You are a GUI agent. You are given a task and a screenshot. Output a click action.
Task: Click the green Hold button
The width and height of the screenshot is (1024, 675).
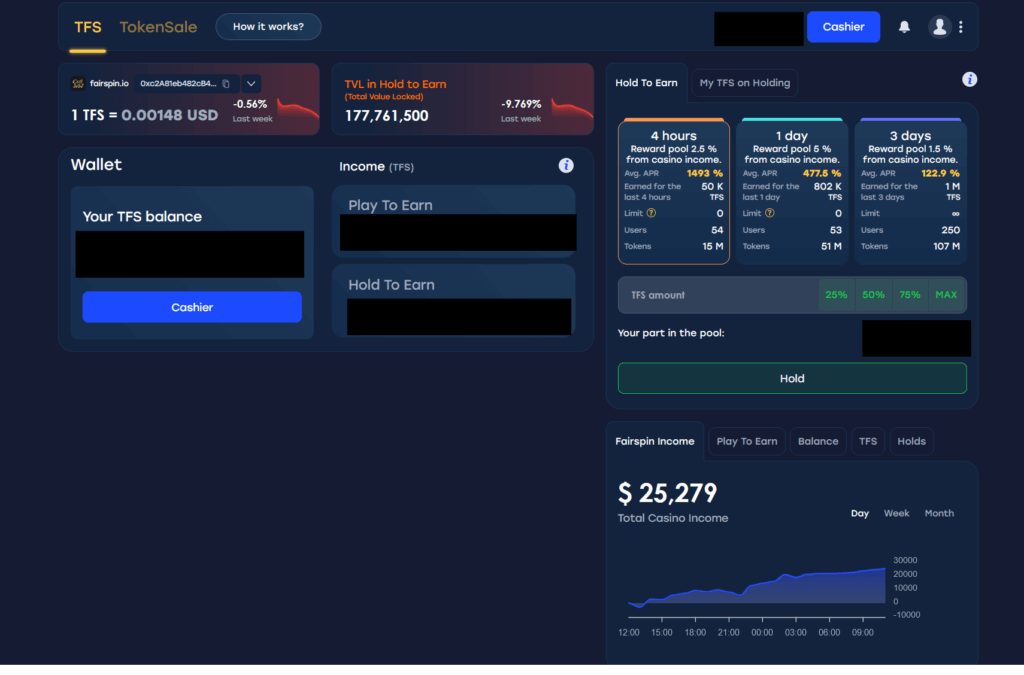point(792,379)
